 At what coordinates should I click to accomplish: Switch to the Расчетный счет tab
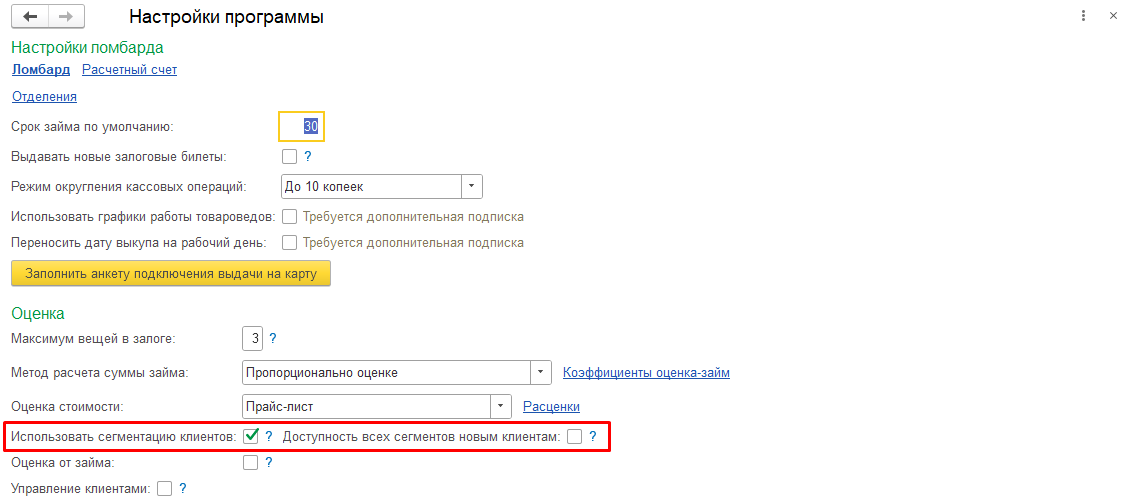coord(129,70)
